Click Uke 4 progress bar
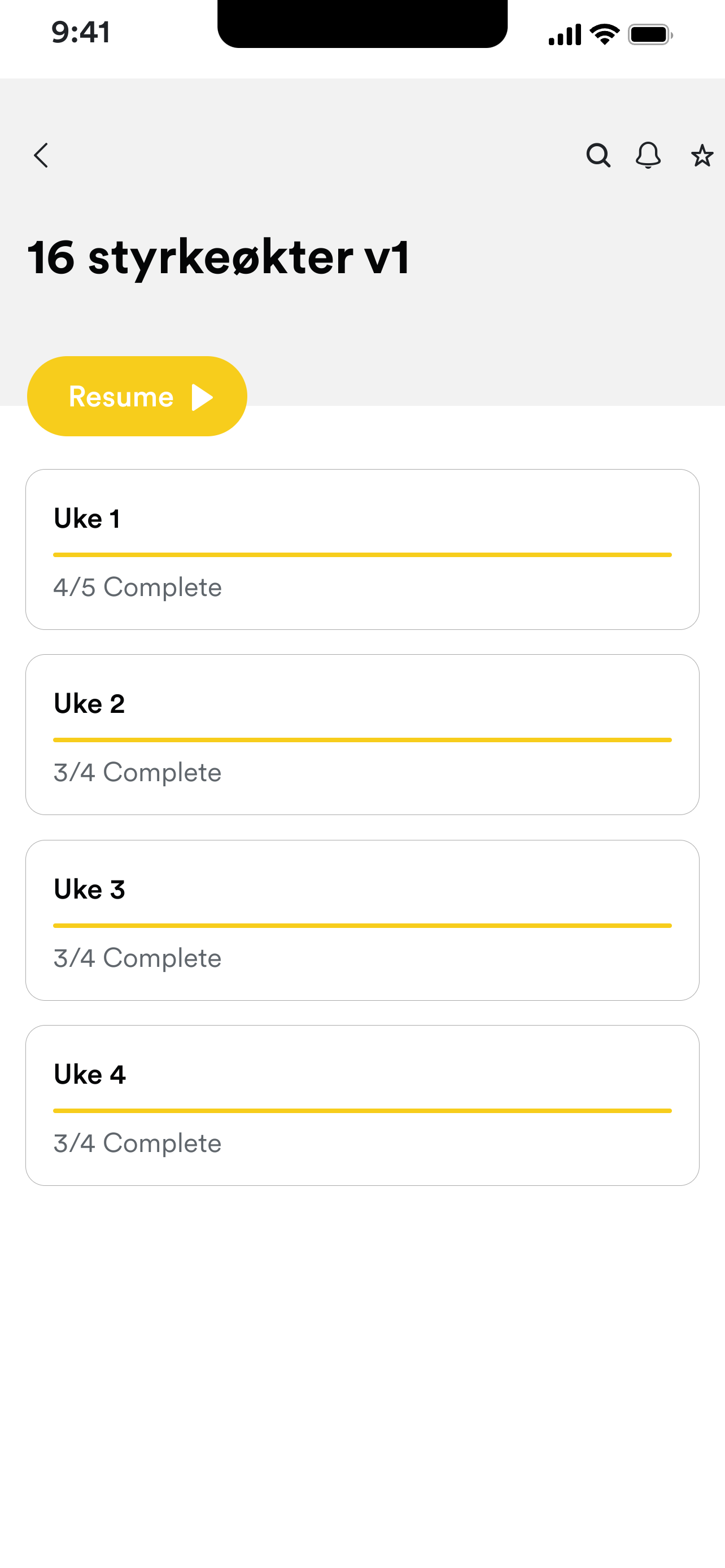 (362, 1111)
